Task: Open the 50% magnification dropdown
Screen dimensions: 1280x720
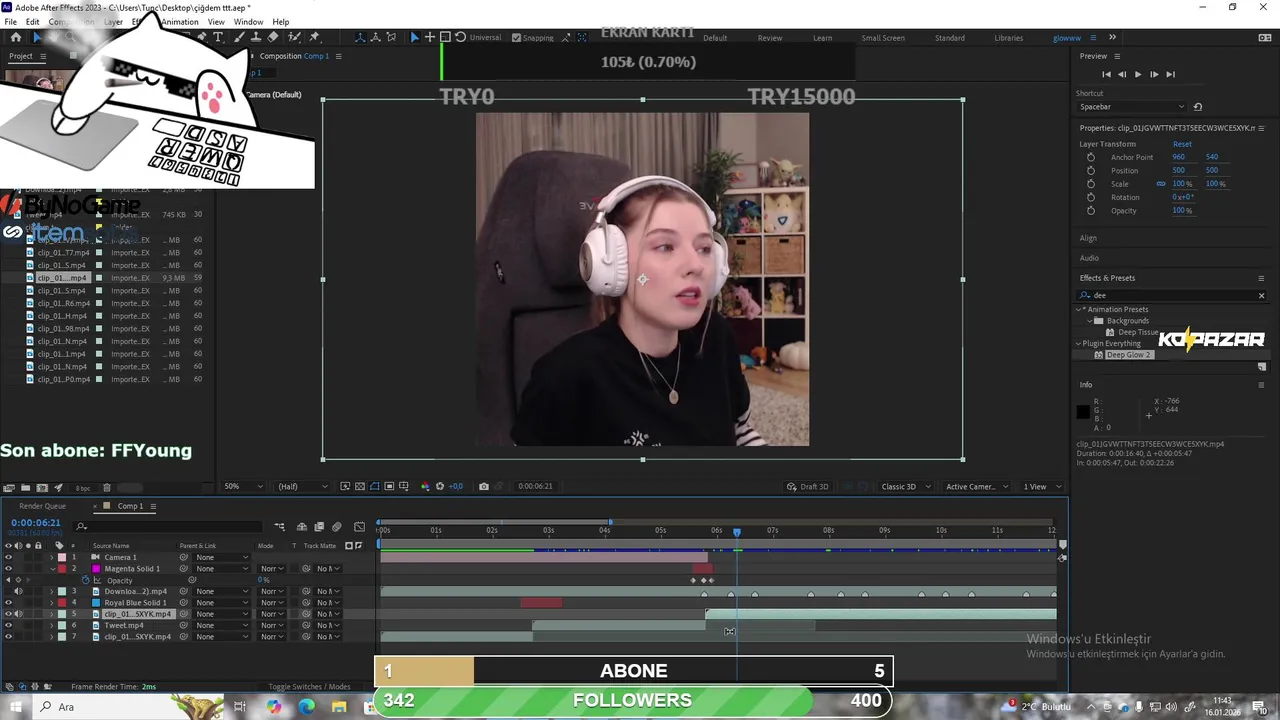Action: point(243,487)
